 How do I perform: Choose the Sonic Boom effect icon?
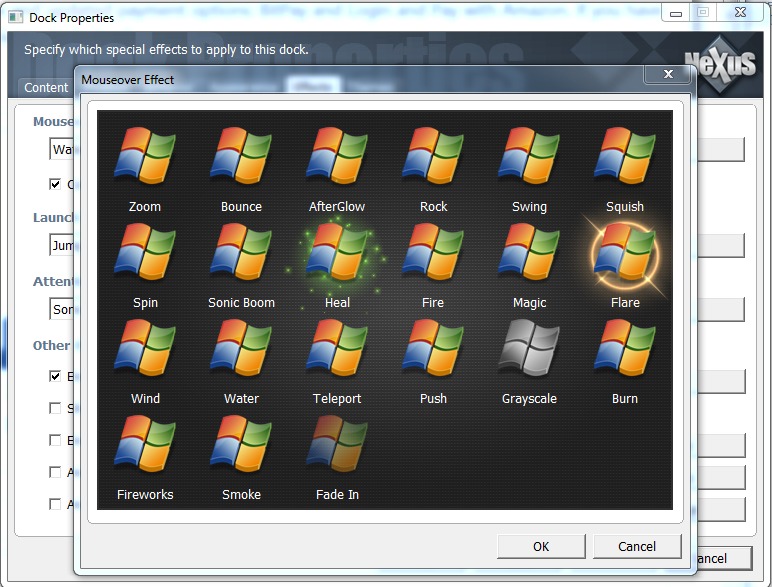(241, 252)
